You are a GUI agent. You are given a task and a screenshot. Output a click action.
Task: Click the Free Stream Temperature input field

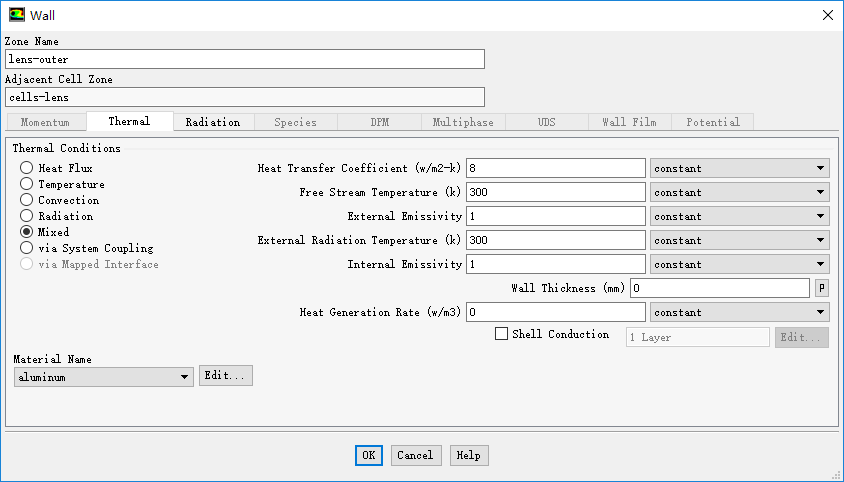pos(555,192)
